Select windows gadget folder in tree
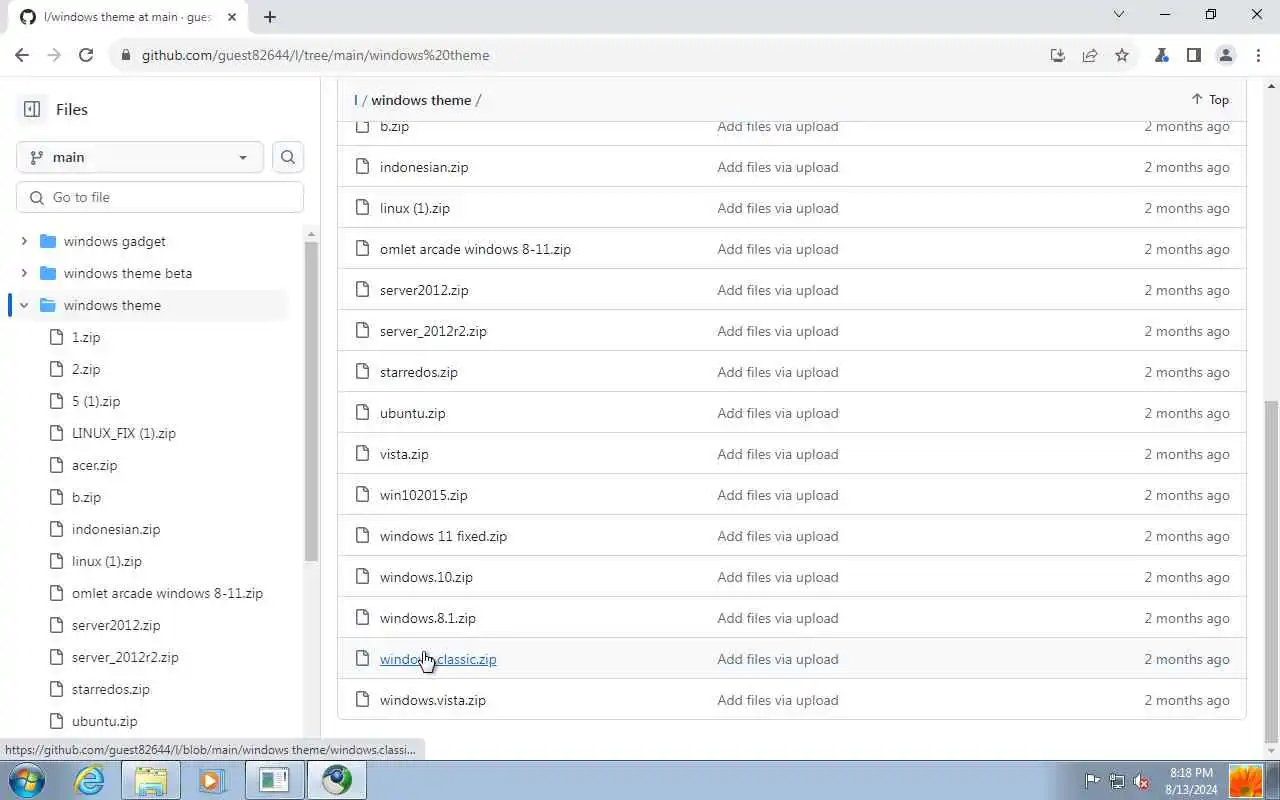 pyautogui.click(x=115, y=241)
